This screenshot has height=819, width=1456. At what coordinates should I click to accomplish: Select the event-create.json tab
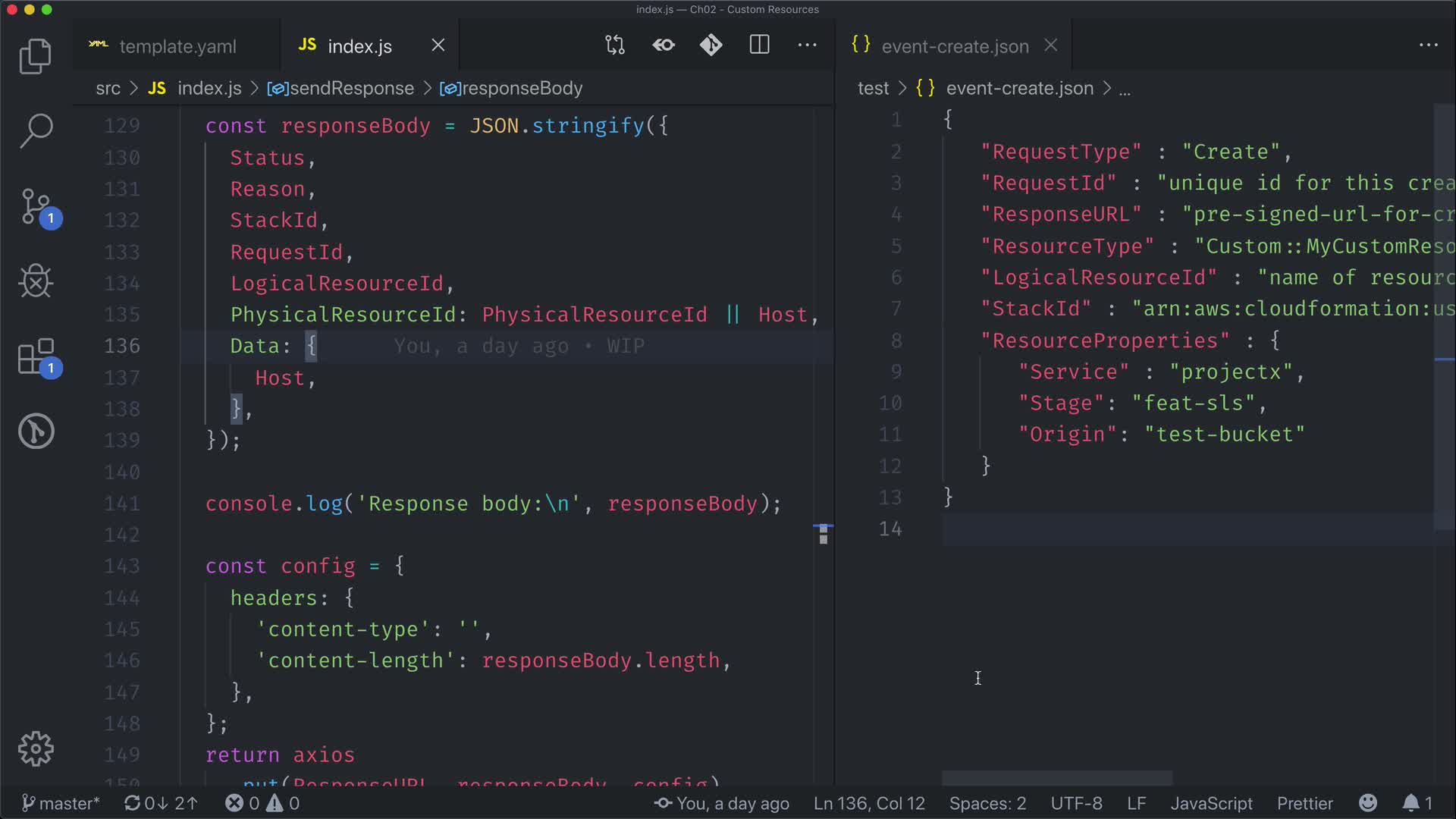click(954, 46)
